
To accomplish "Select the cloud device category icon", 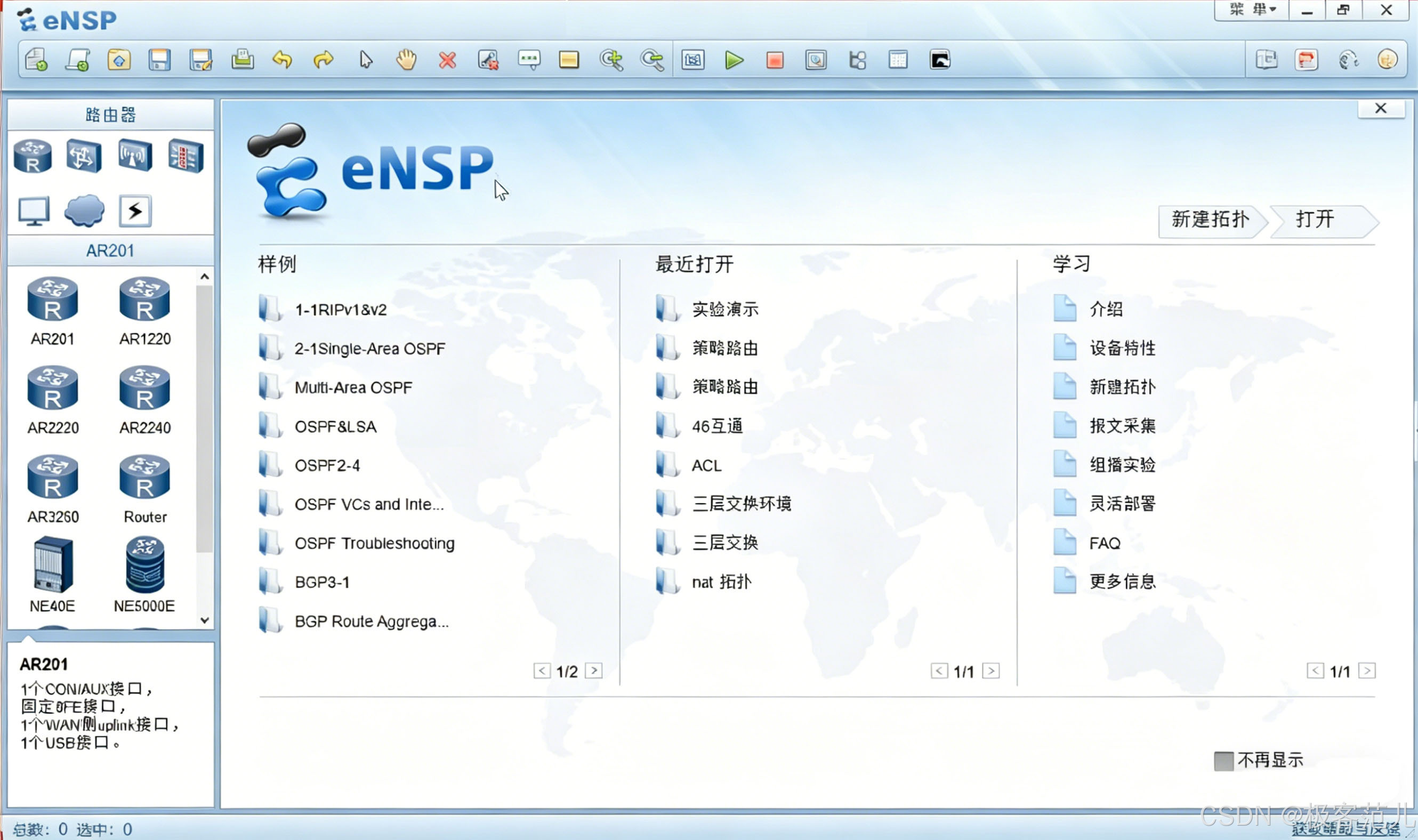I will pos(84,211).
